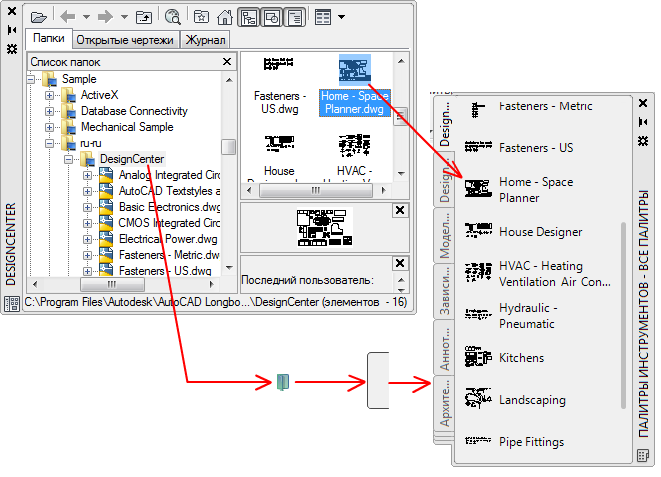Switch to the Зависи... palette tab

tap(444, 292)
